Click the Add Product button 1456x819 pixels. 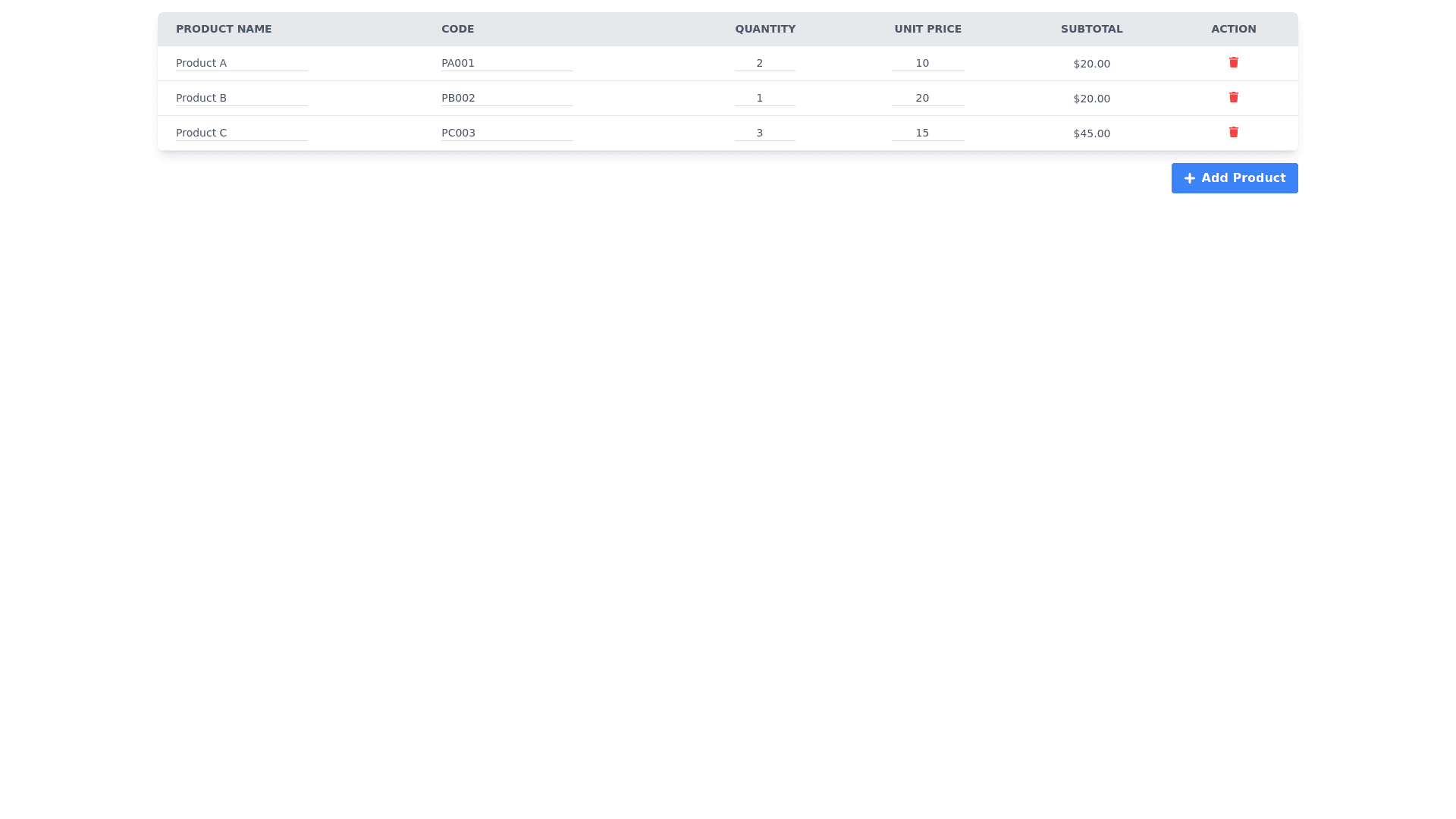click(x=1234, y=178)
